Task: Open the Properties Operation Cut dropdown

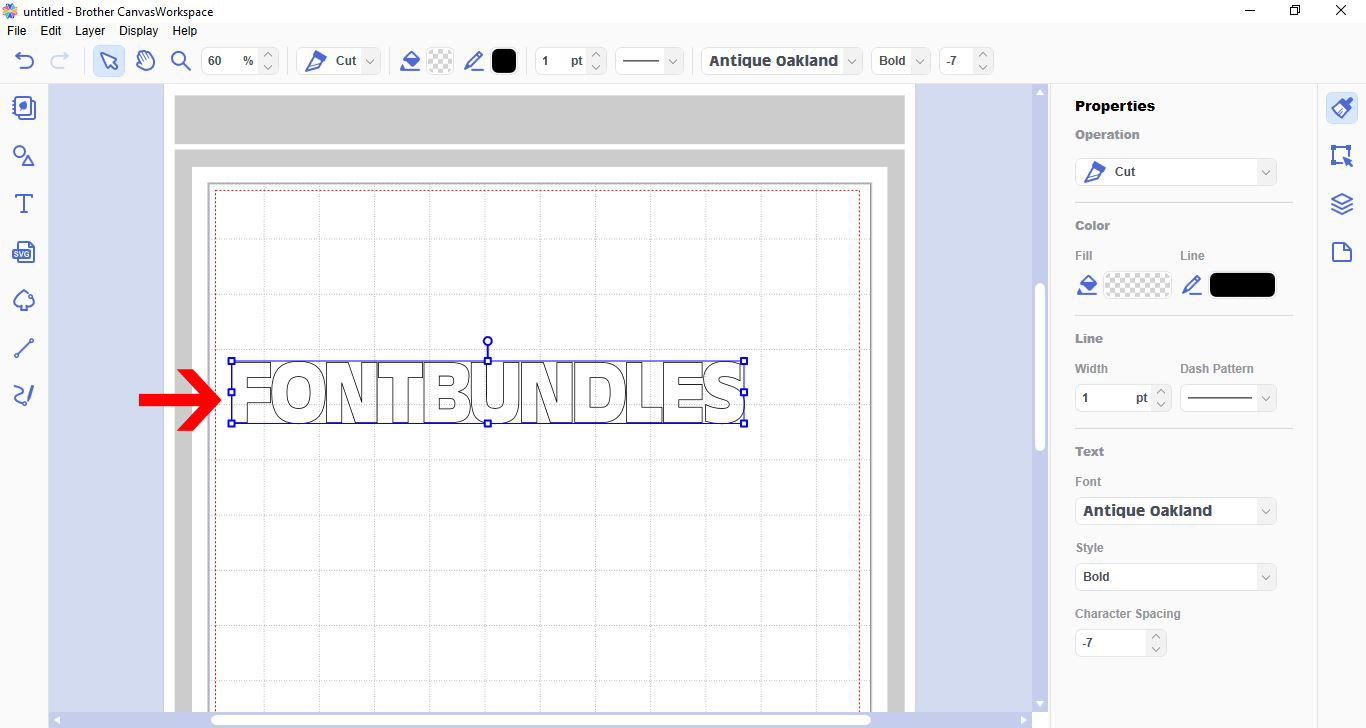Action: coord(1176,172)
